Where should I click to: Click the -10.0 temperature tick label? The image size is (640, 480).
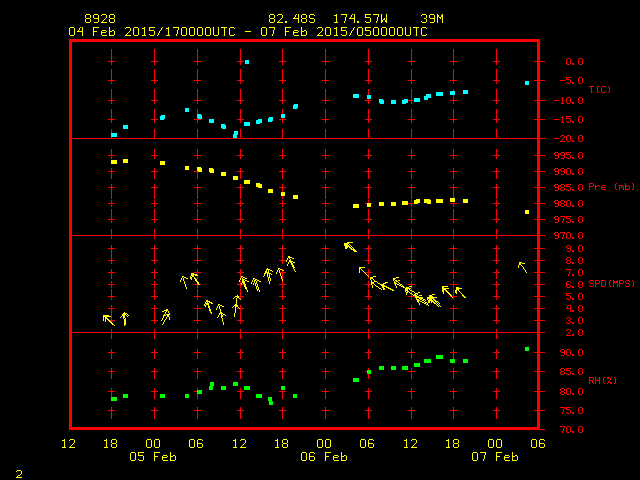(x=569, y=100)
